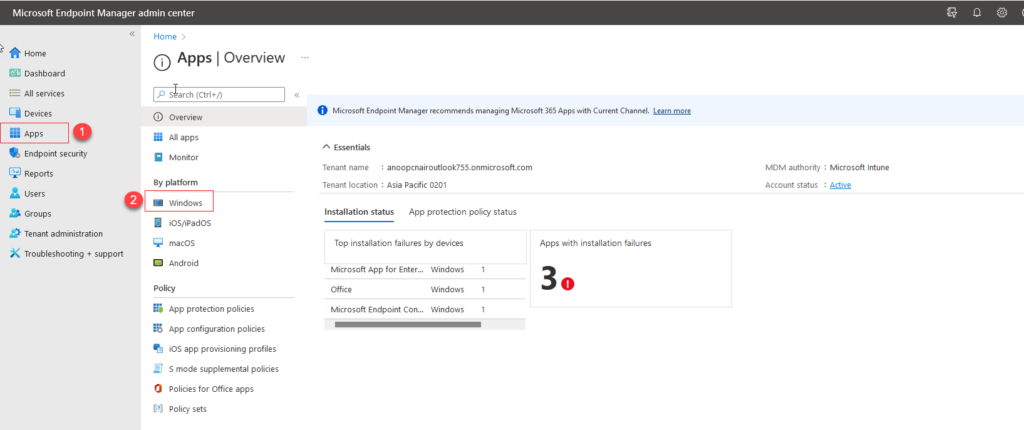This screenshot has height=430, width=1024.
Task: Open the Dashboard icon in sidebar
Action: pyautogui.click(x=15, y=73)
